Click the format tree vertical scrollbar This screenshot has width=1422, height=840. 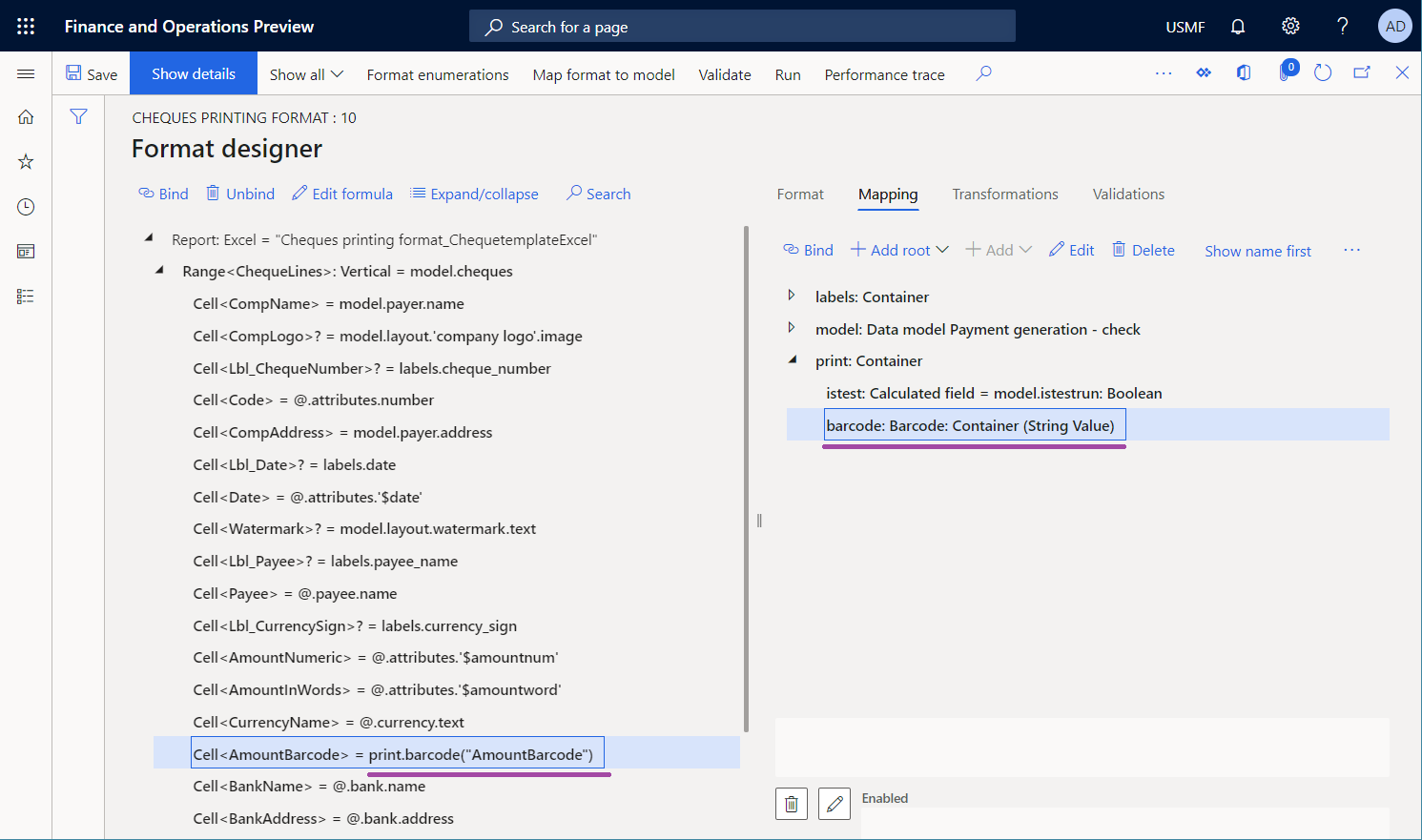(746, 479)
